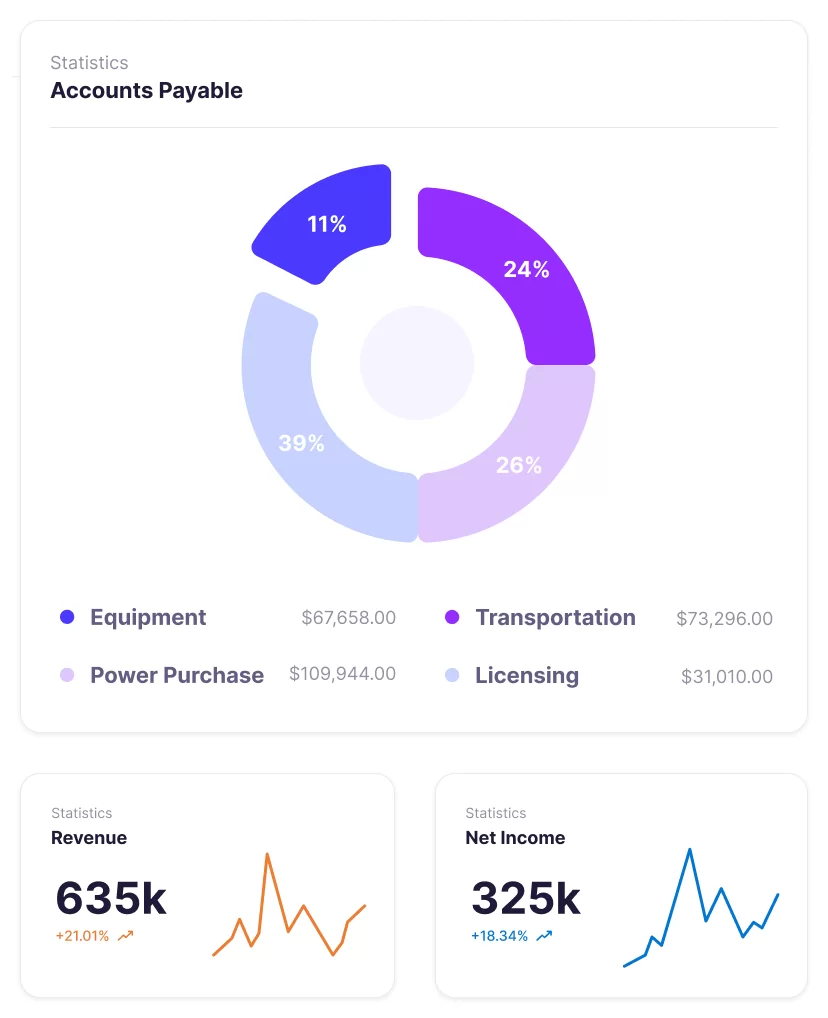
Task: Click the Equipment legend label
Action: 148,617
